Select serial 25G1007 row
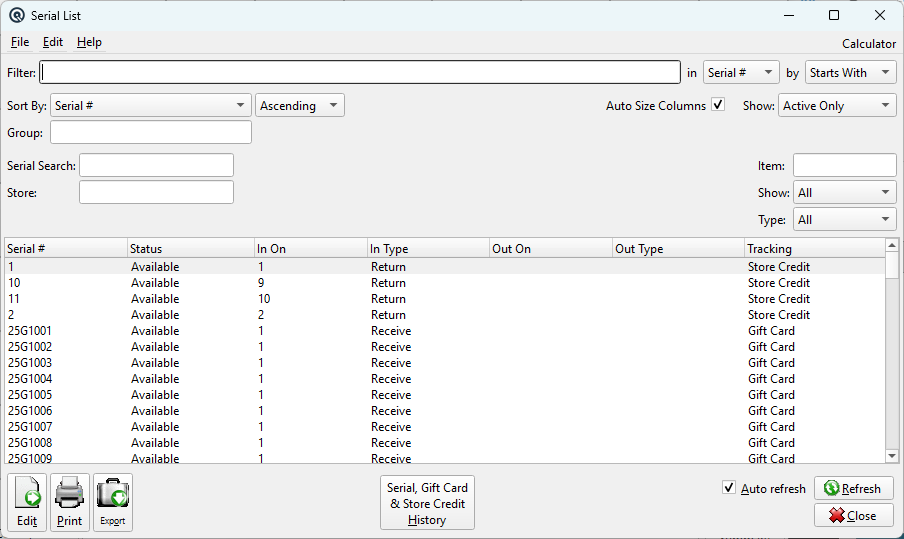 pyautogui.click(x=445, y=427)
